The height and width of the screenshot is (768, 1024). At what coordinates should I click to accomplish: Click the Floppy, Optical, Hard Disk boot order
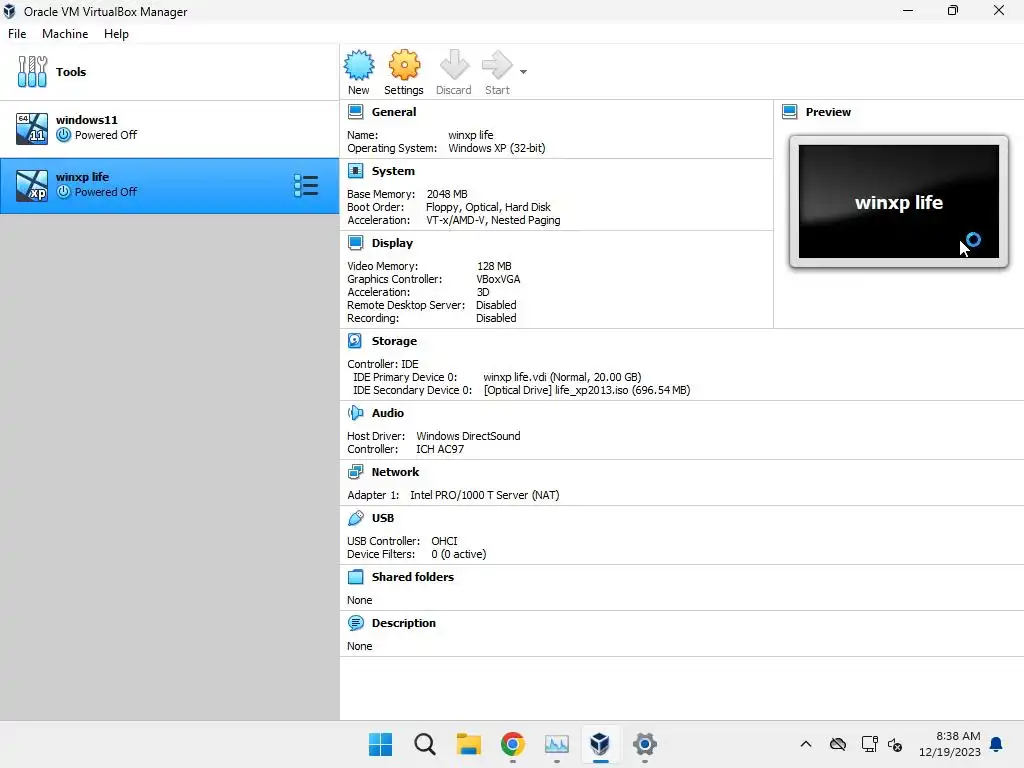click(x=488, y=207)
